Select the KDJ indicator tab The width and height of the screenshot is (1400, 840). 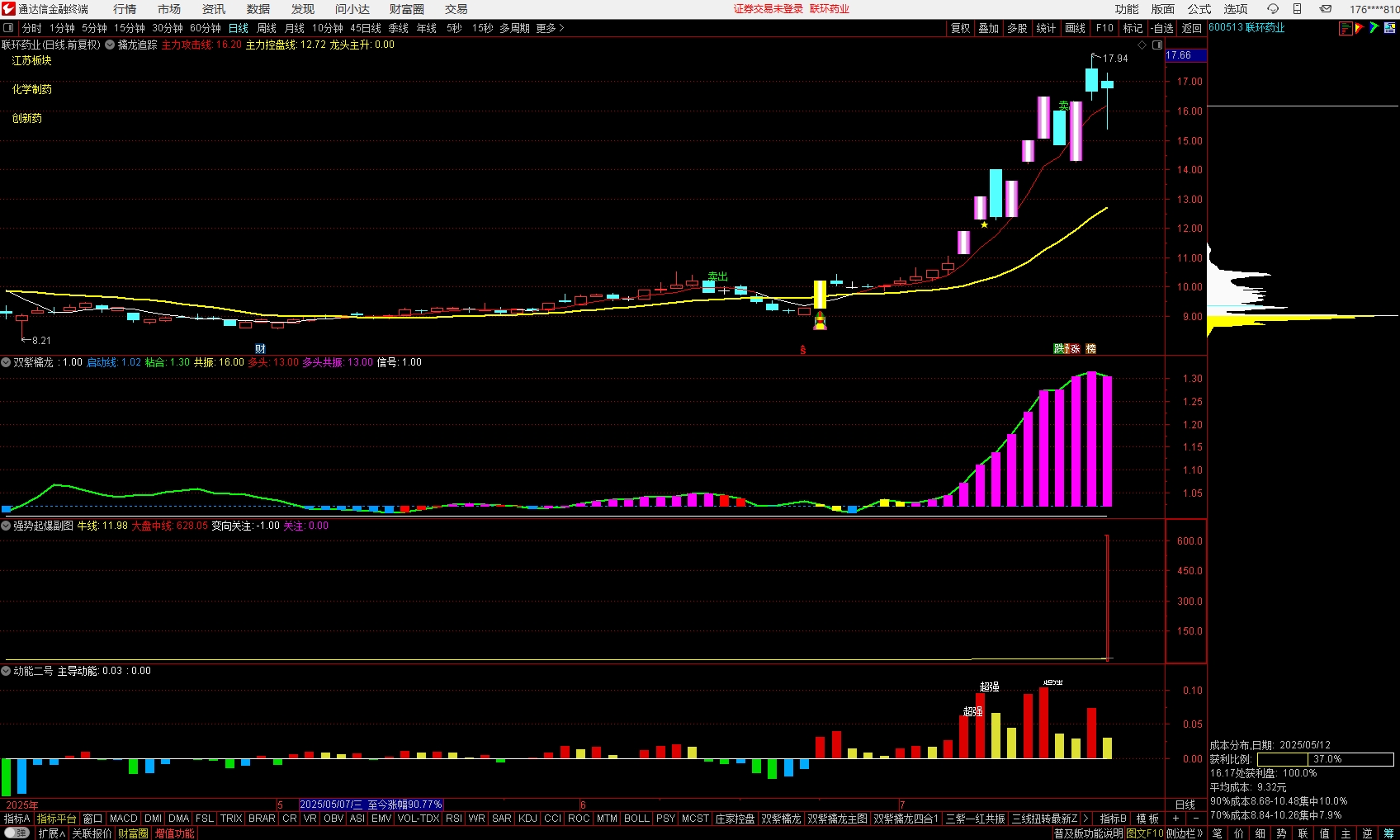(527, 819)
